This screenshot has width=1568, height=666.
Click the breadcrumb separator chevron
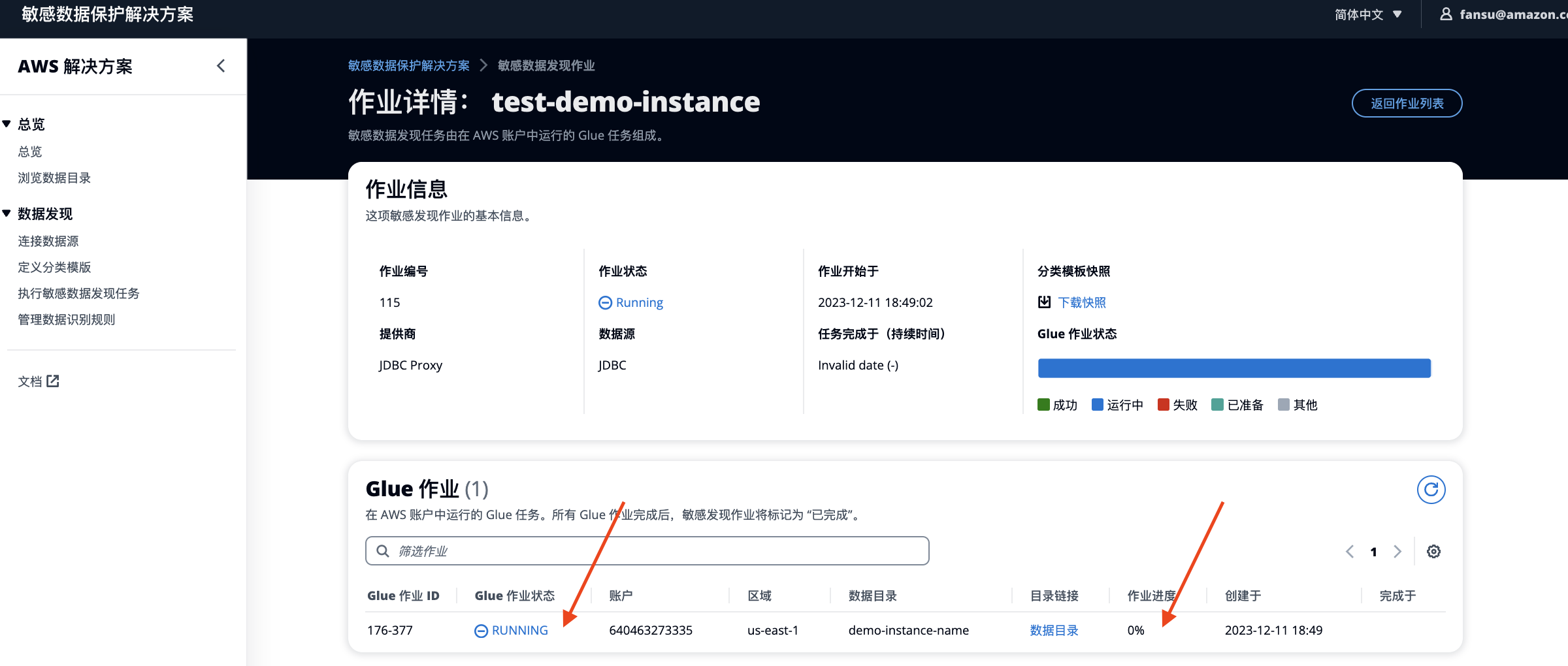click(x=483, y=65)
